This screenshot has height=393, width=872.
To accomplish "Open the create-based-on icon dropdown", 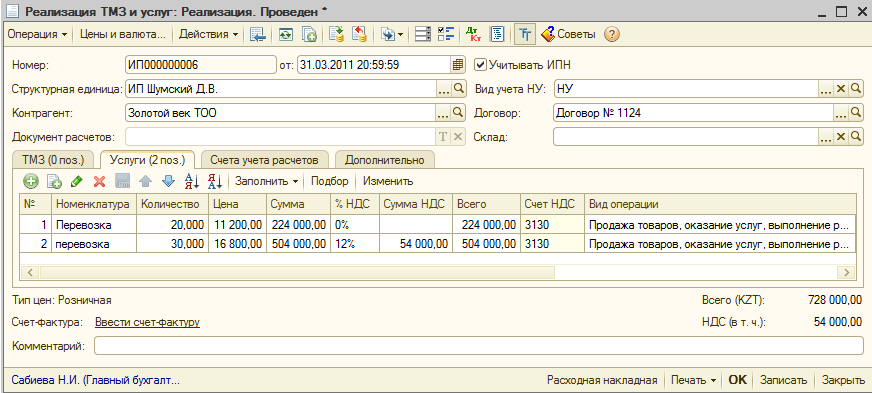I will (392, 34).
